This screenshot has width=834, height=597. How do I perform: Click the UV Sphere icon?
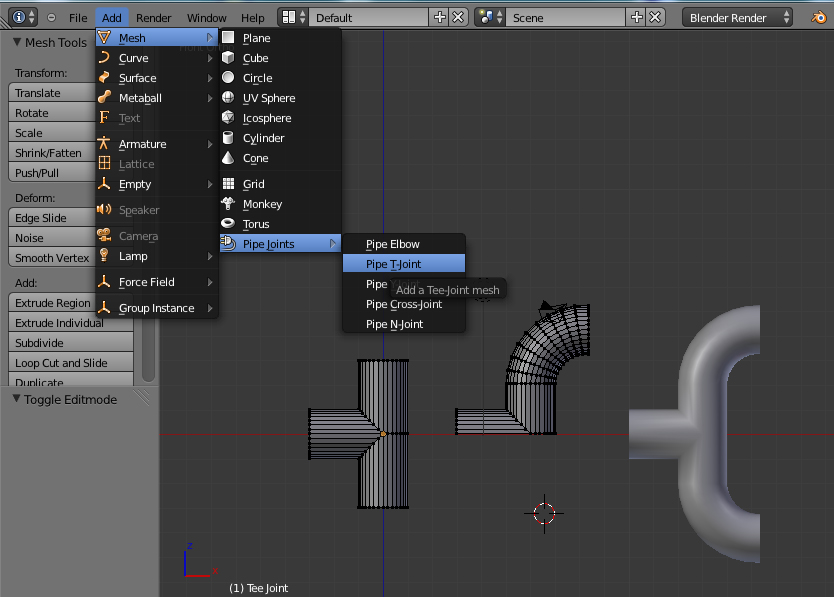(228, 97)
